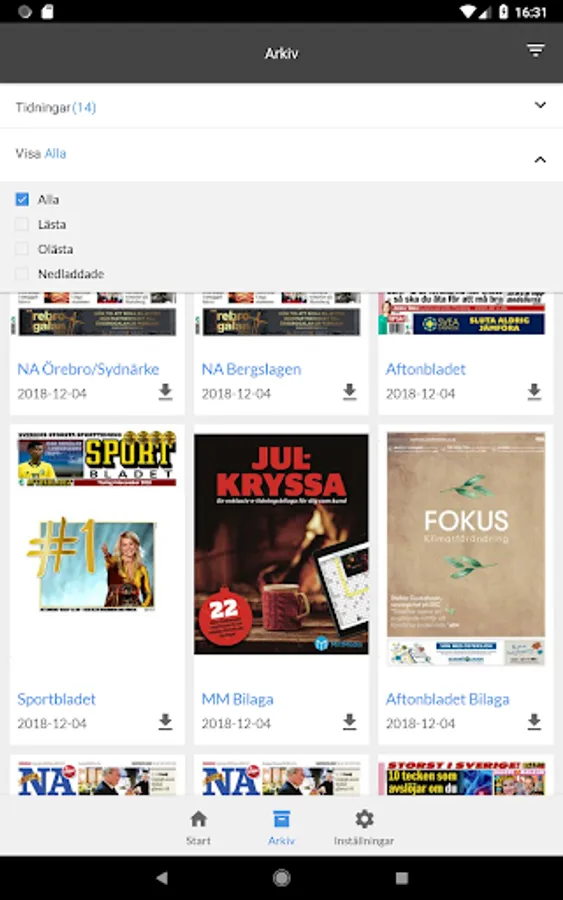Image resolution: width=563 pixels, height=900 pixels.
Task: Enable the Olästa filter checkbox
Action: click(x=22, y=249)
